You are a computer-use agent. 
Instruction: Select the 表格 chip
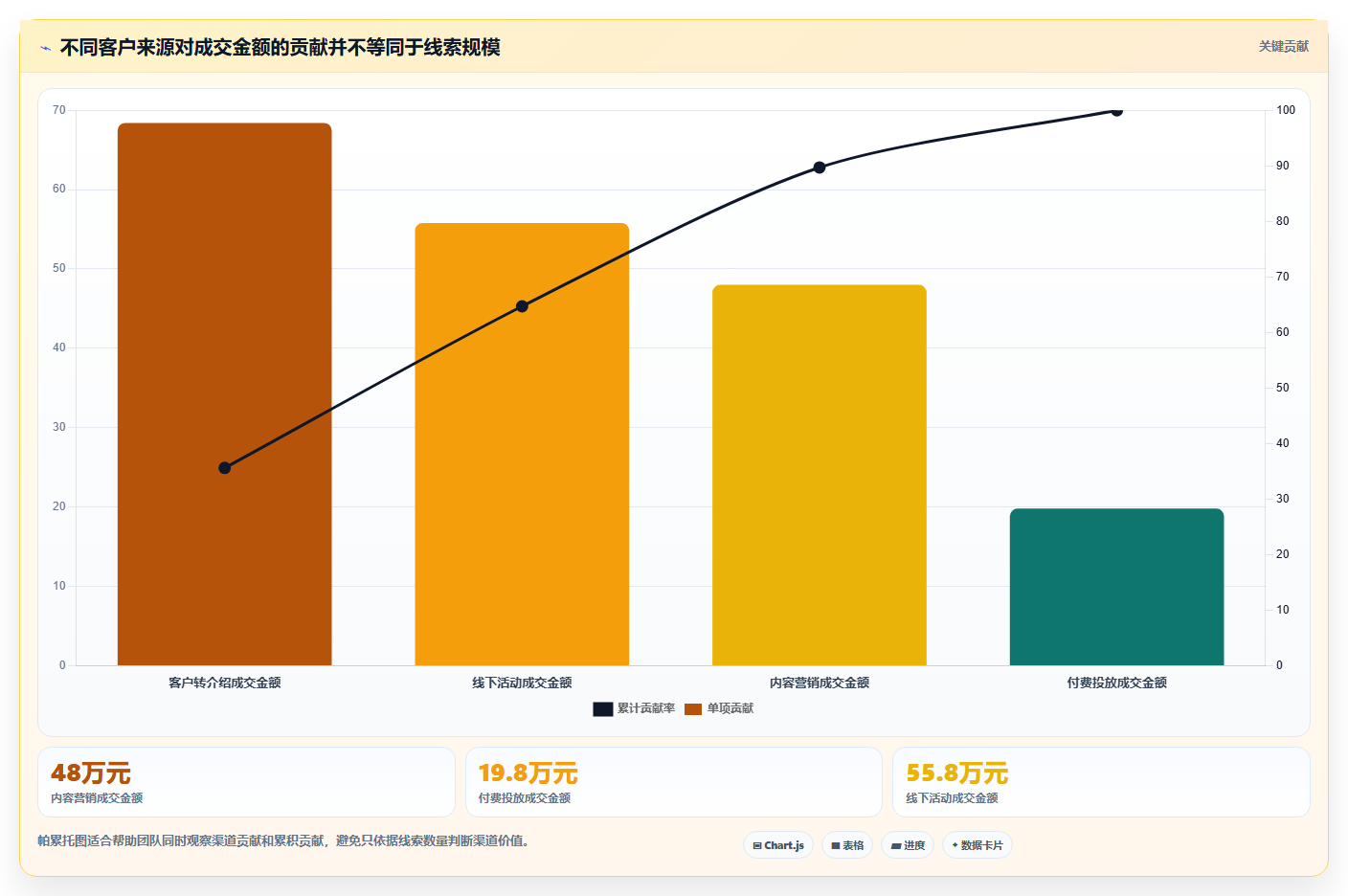coord(847,845)
